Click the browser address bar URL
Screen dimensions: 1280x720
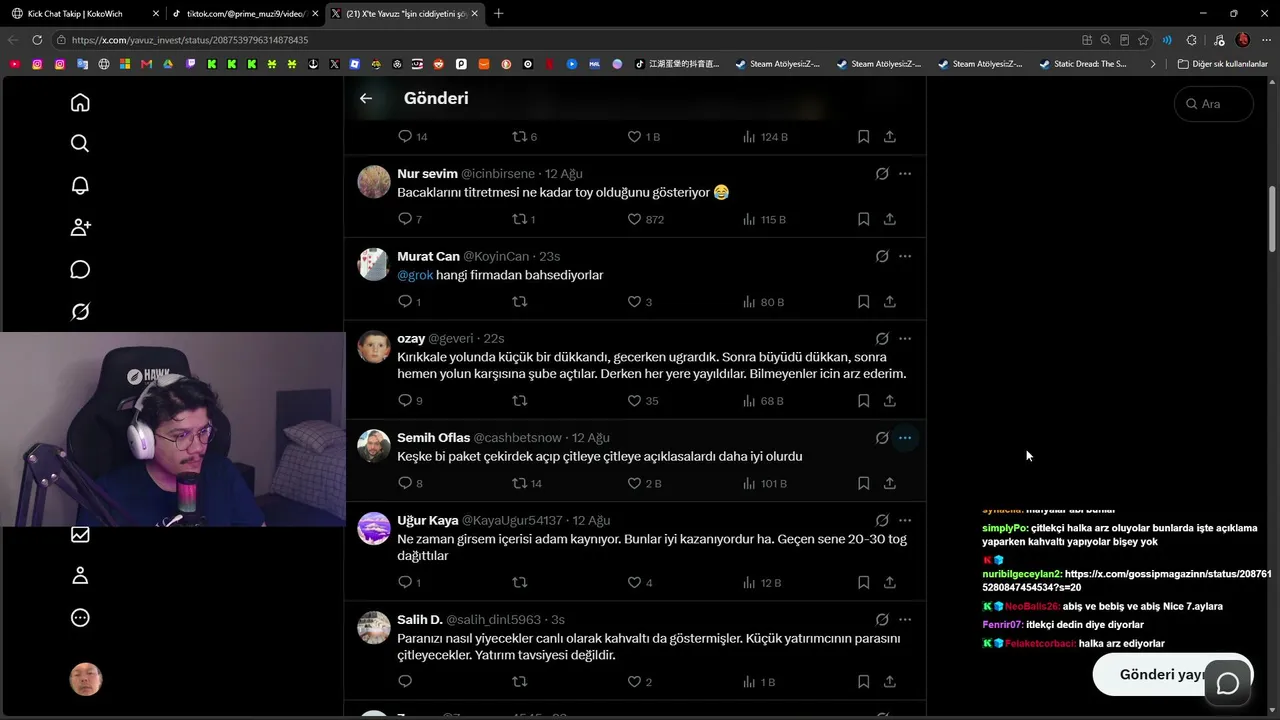[190, 40]
